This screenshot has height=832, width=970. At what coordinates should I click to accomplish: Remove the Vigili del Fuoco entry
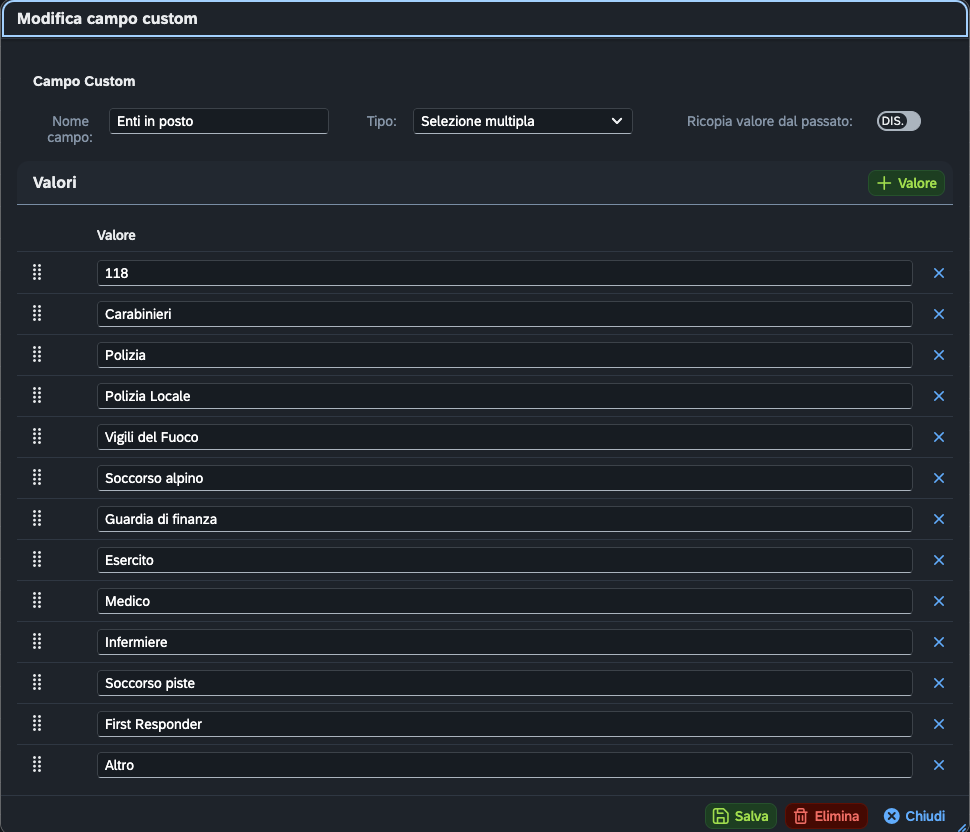click(x=938, y=437)
